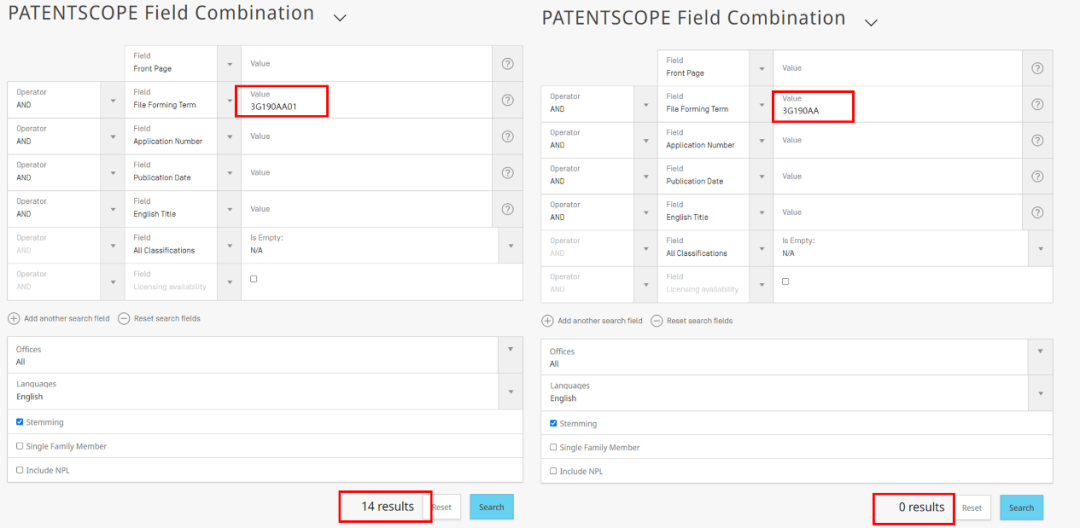The height and width of the screenshot is (528, 1080).
Task: Open help for English Title in 0-results form
Action: [1037, 213]
